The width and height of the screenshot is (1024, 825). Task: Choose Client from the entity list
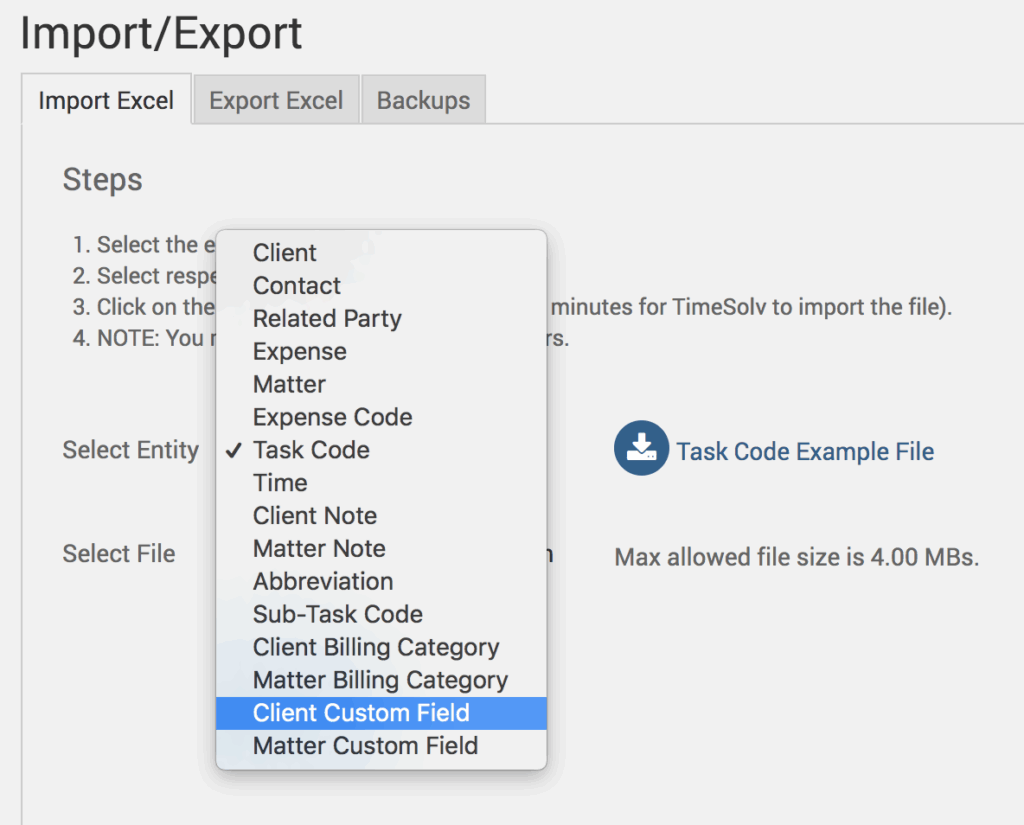(285, 253)
